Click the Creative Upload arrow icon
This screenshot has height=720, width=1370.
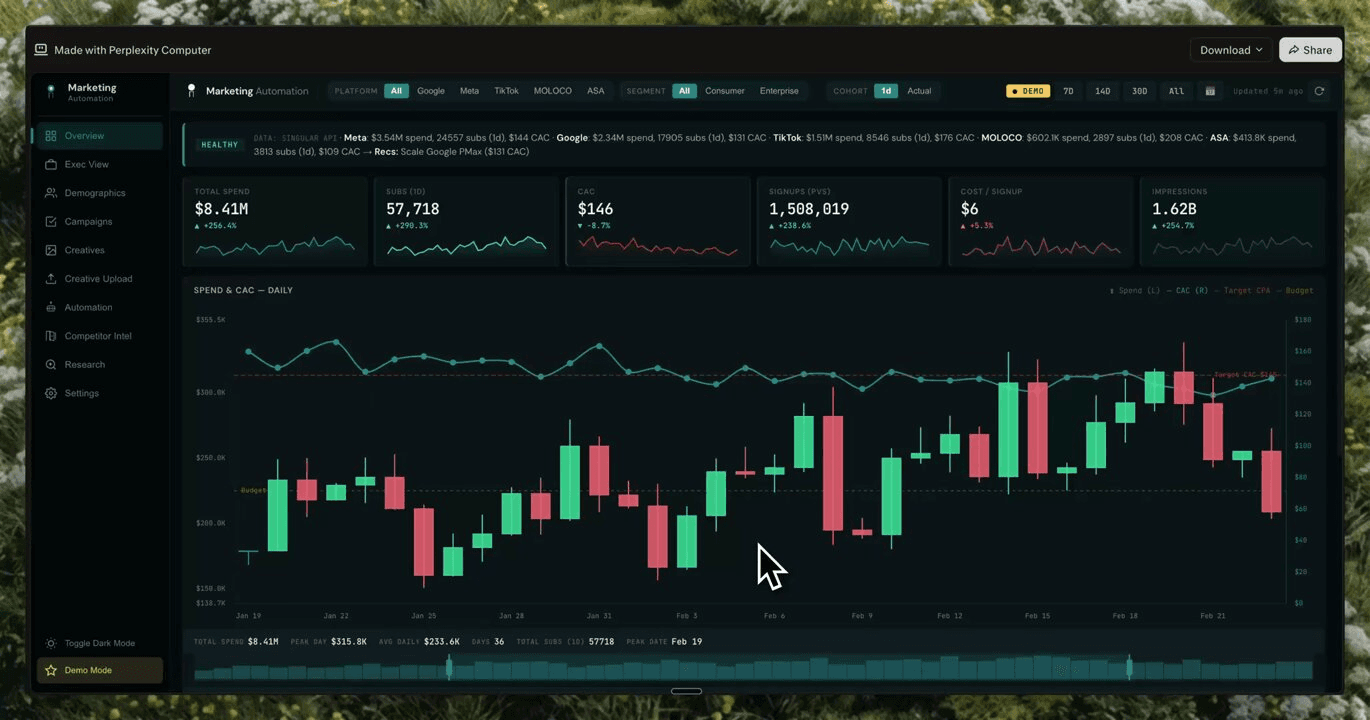pyautogui.click(x=51, y=279)
